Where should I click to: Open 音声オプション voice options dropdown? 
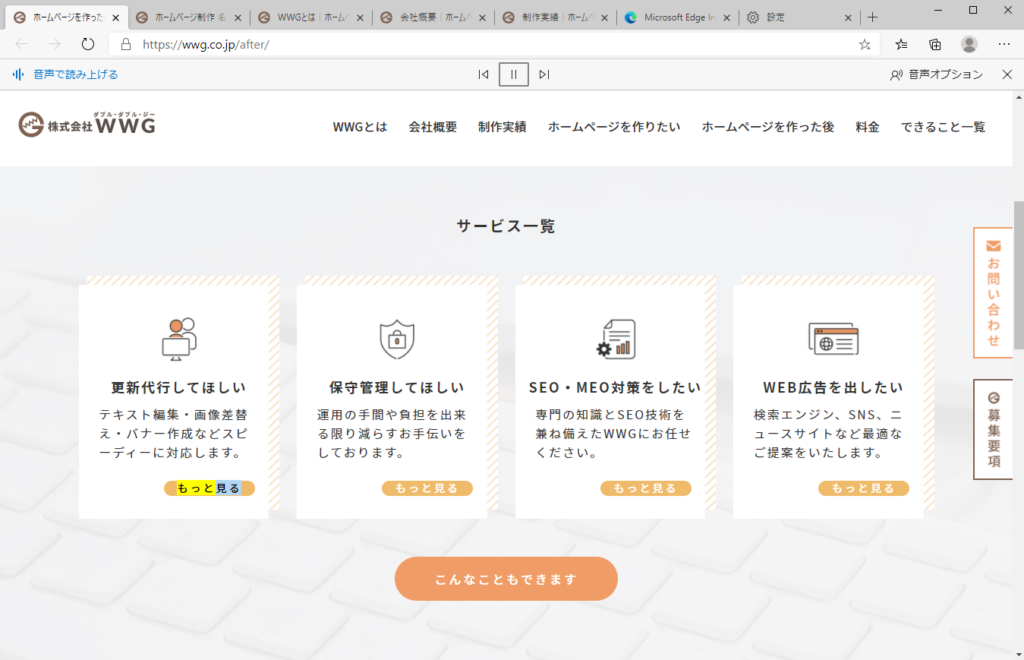(936, 74)
